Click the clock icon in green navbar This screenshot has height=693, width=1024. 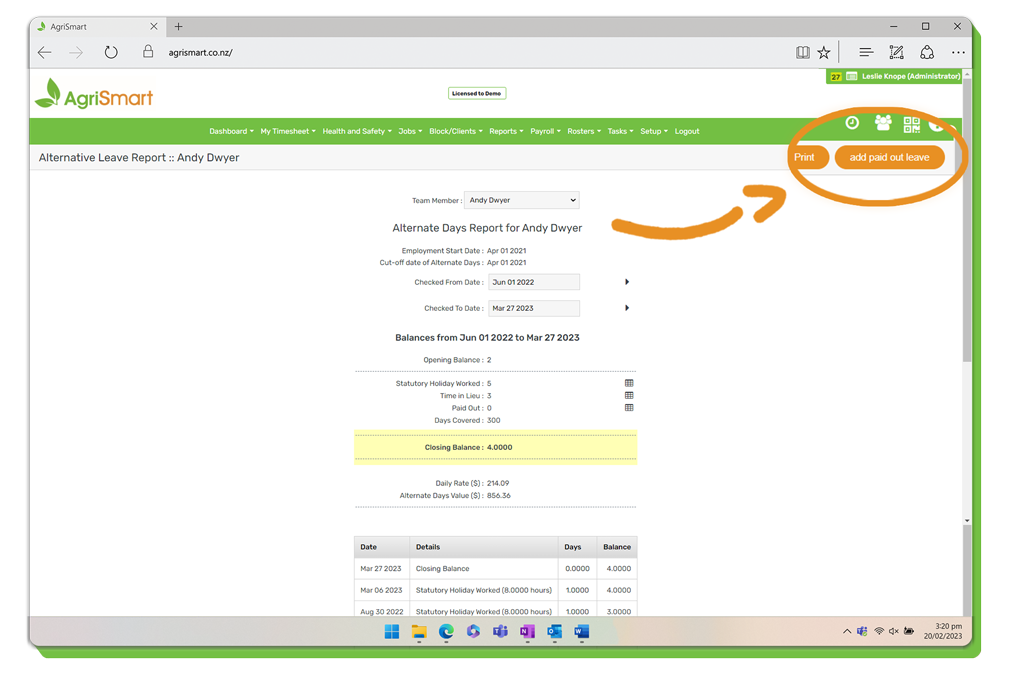[x=852, y=123]
